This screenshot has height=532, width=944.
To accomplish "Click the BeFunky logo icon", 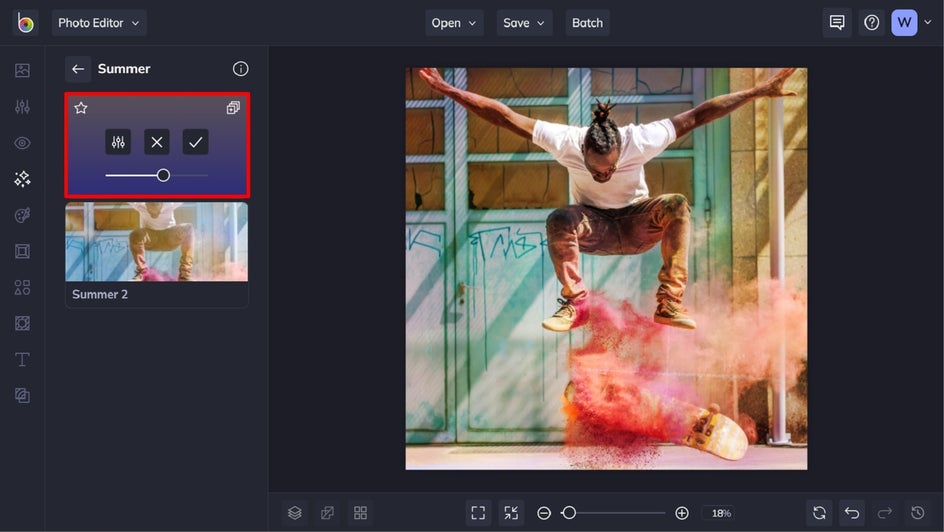I will (25, 23).
